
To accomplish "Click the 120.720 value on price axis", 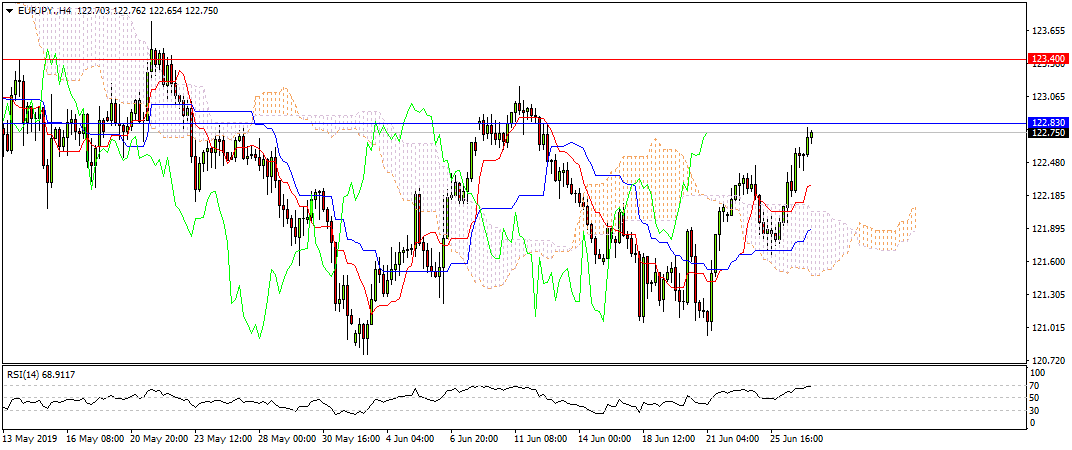I will coord(1048,361).
